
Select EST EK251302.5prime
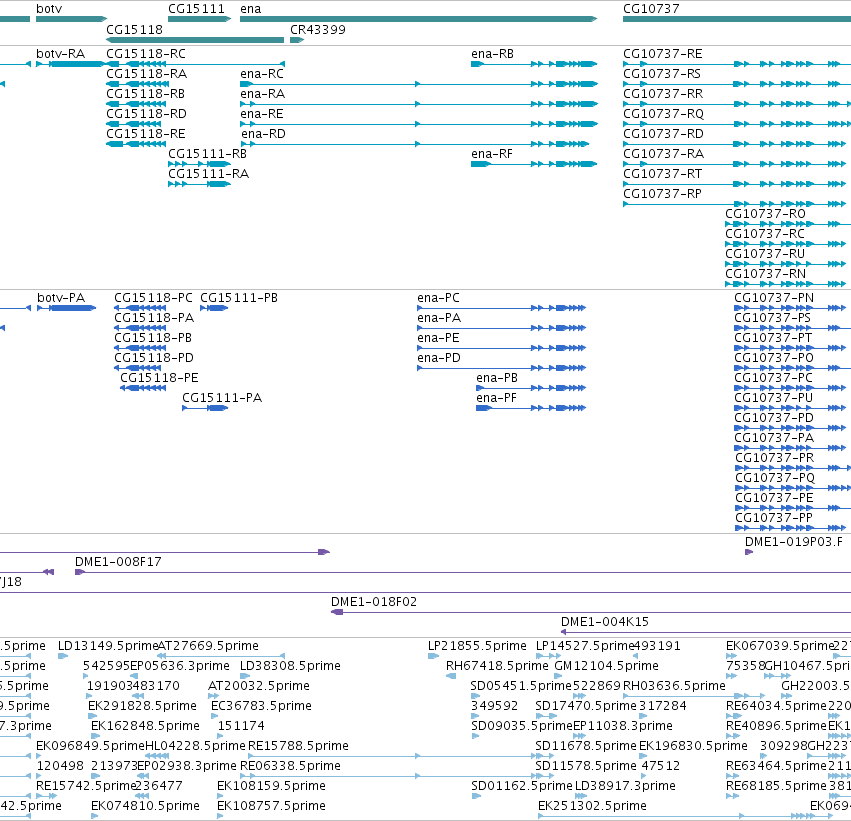[x=592, y=806]
